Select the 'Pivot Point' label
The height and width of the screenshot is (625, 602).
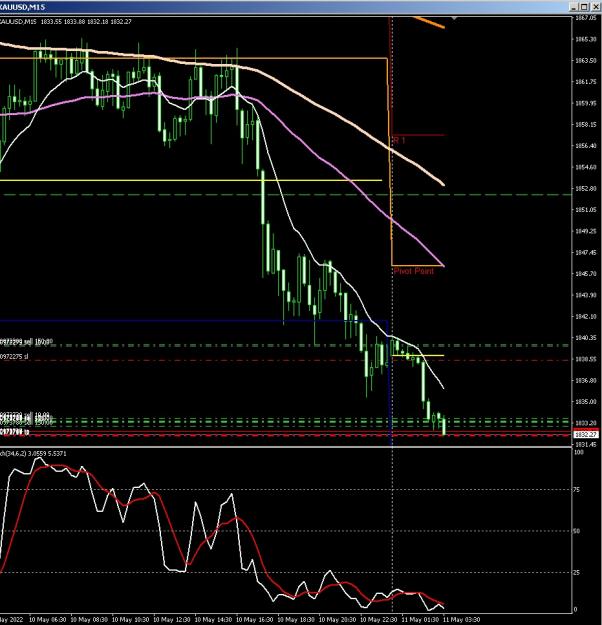413,271
